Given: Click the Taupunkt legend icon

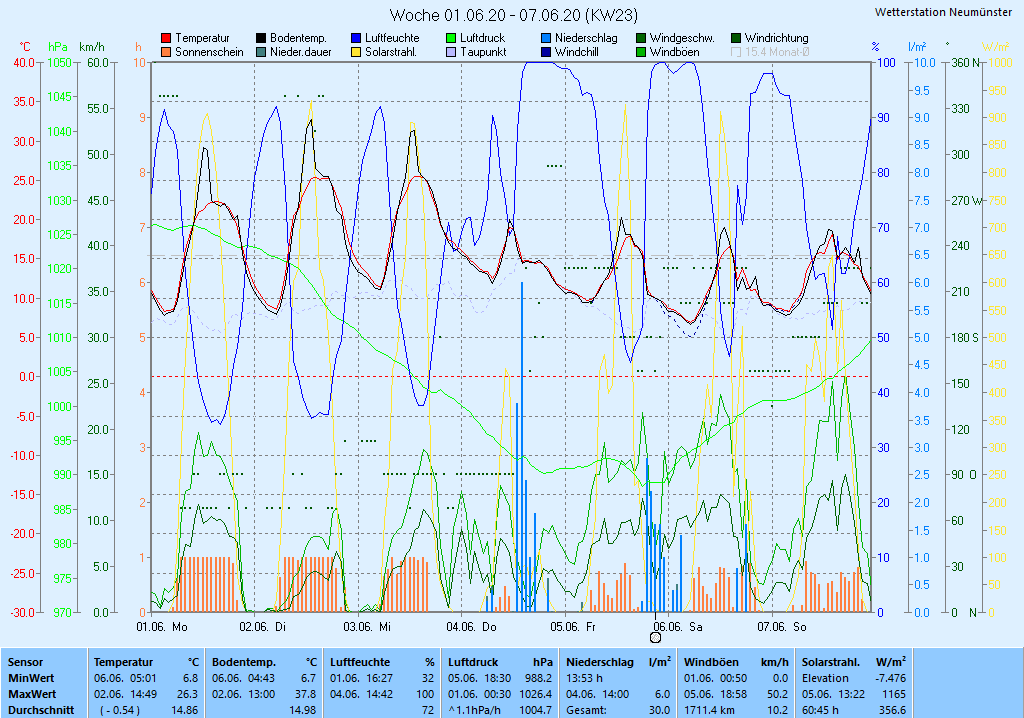Looking at the screenshot, I should coord(452,52).
